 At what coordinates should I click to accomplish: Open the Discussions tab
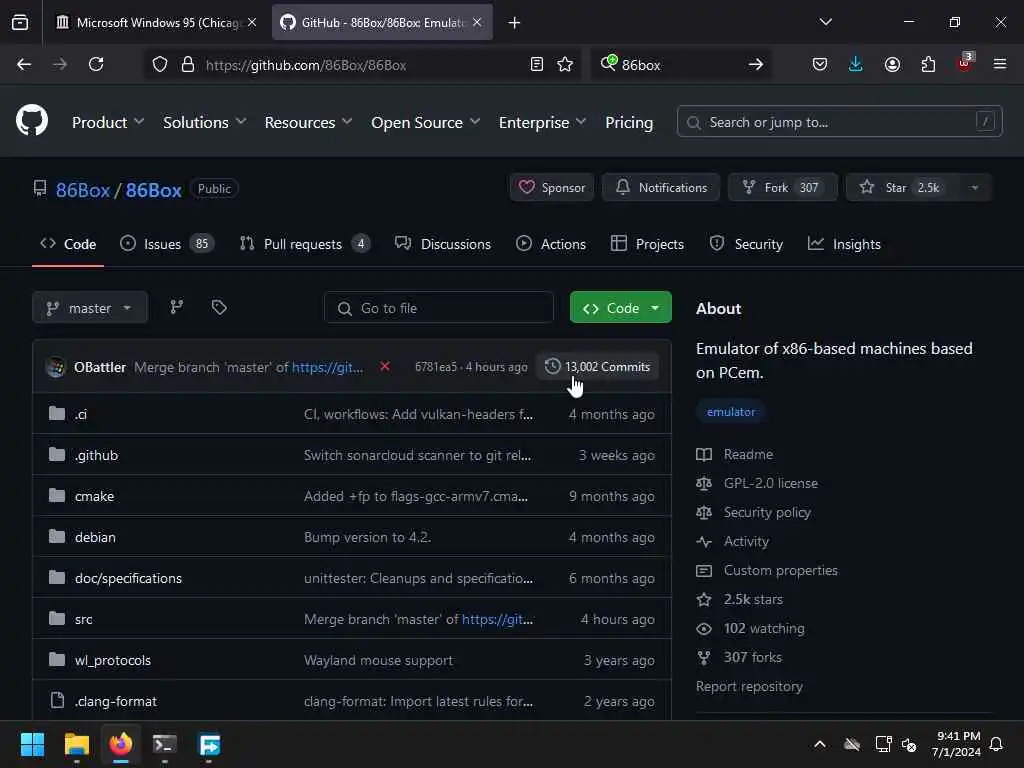coord(443,244)
